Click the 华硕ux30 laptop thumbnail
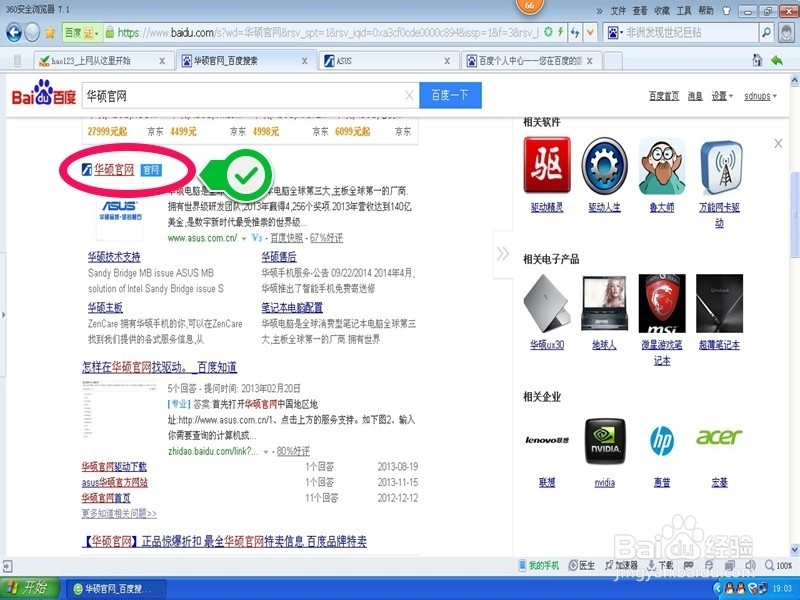The image size is (800, 600). [x=547, y=304]
